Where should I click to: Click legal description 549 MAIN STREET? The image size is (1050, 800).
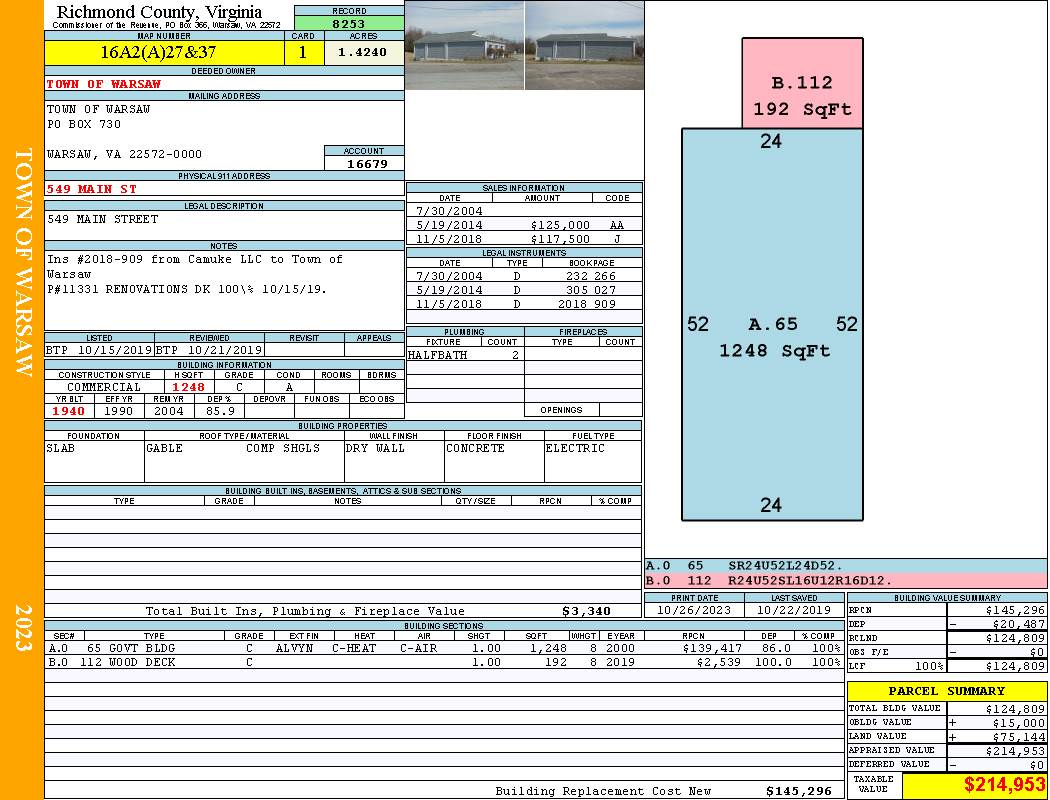(102, 219)
